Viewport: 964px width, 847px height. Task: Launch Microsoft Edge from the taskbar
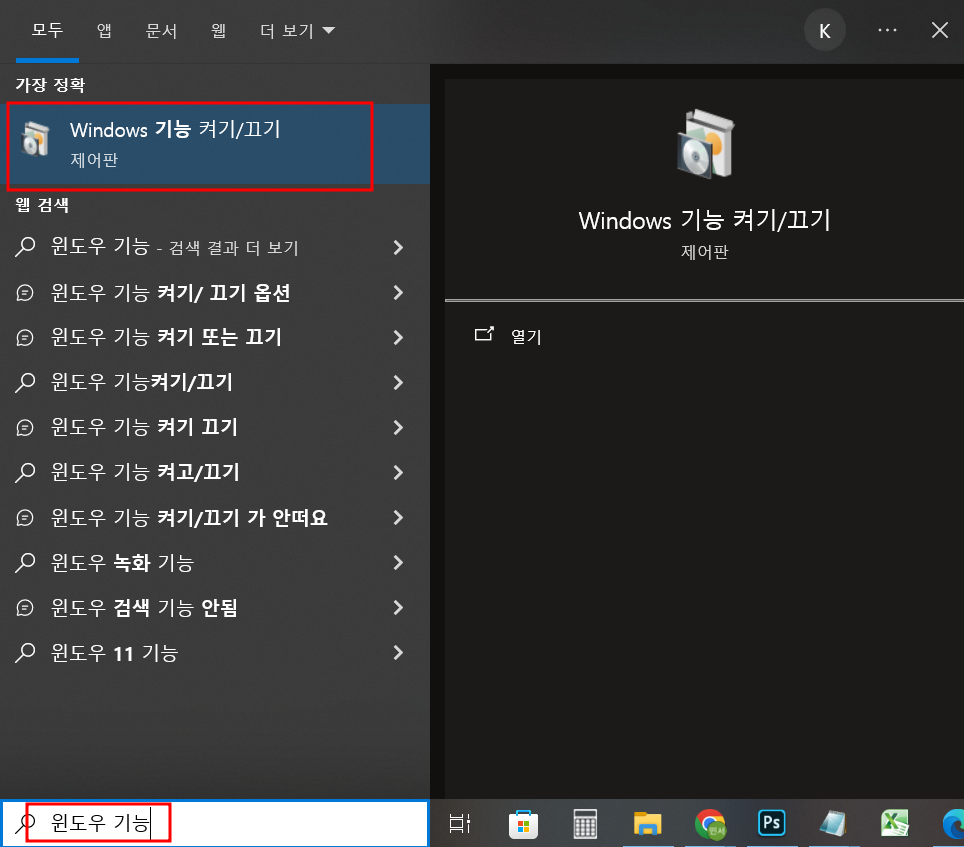click(954, 824)
